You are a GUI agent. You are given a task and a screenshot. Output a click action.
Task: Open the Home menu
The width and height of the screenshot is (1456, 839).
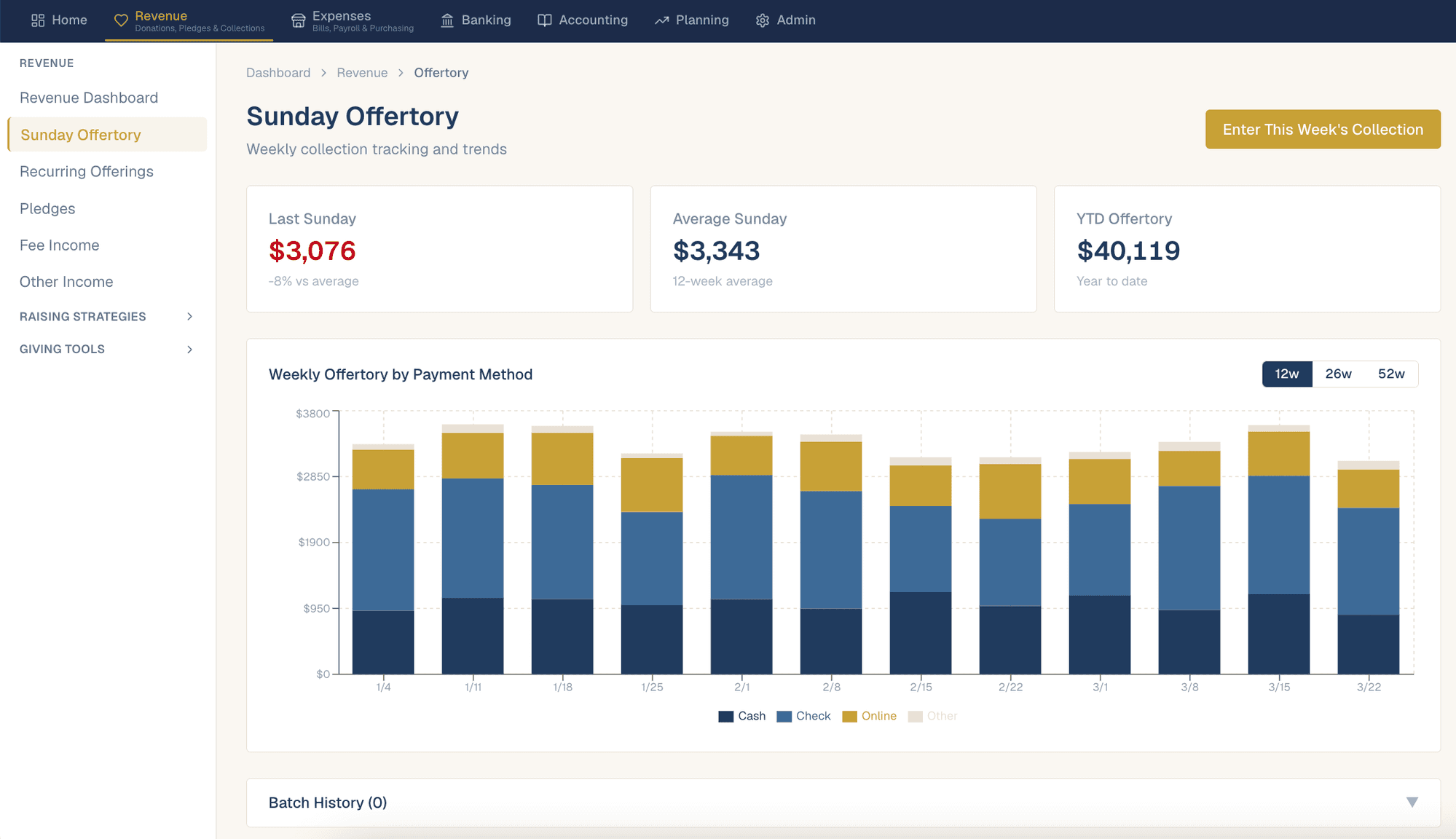[x=59, y=20]
